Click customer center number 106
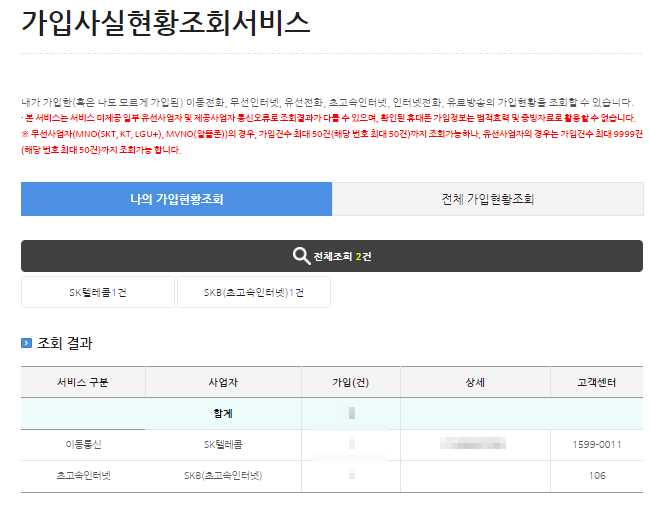This screenshot has height=511, width=650. click(x=597, y=476)
